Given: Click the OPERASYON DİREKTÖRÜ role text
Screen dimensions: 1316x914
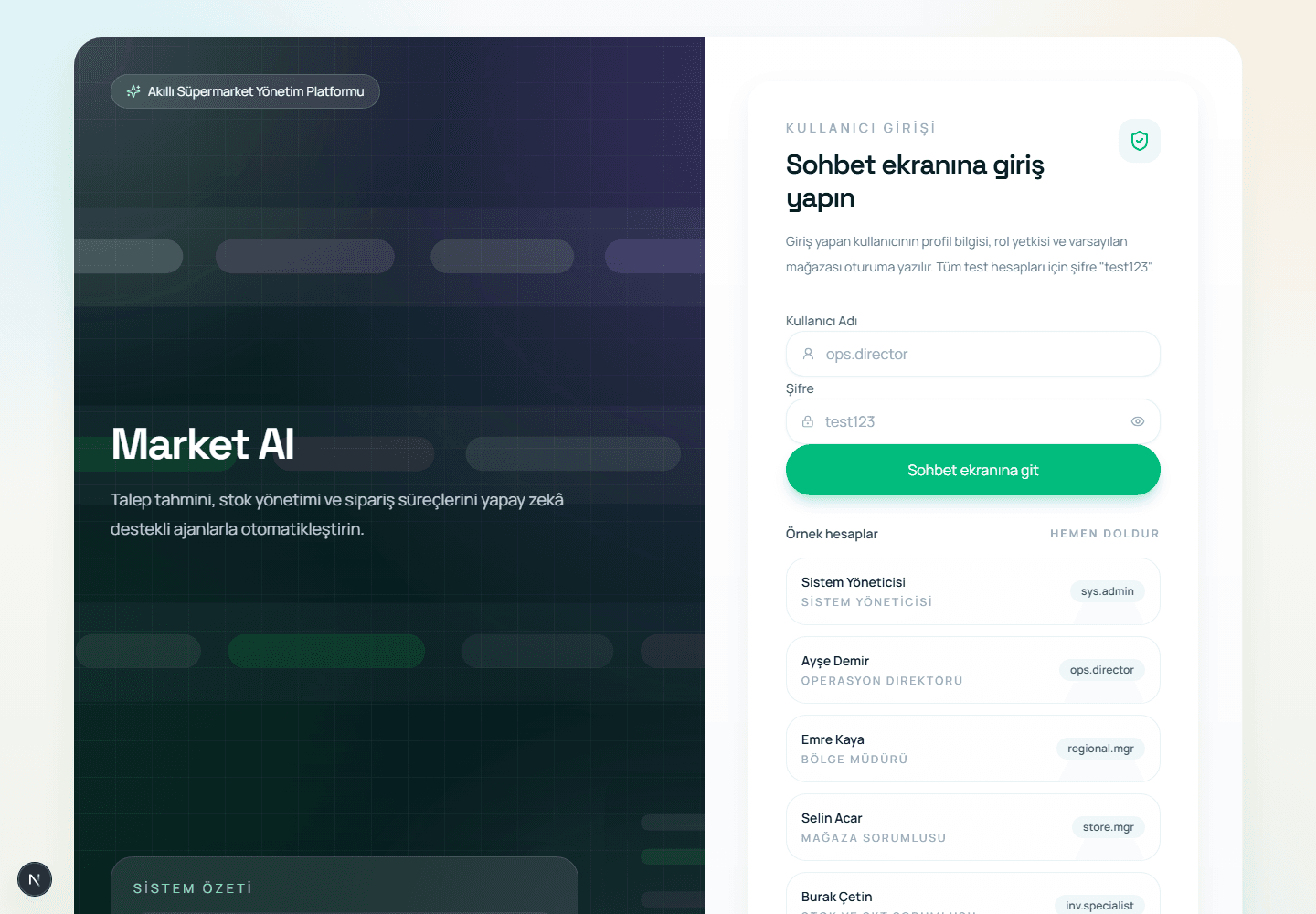Looking at the screenshot, I should (x=882, y=681).
